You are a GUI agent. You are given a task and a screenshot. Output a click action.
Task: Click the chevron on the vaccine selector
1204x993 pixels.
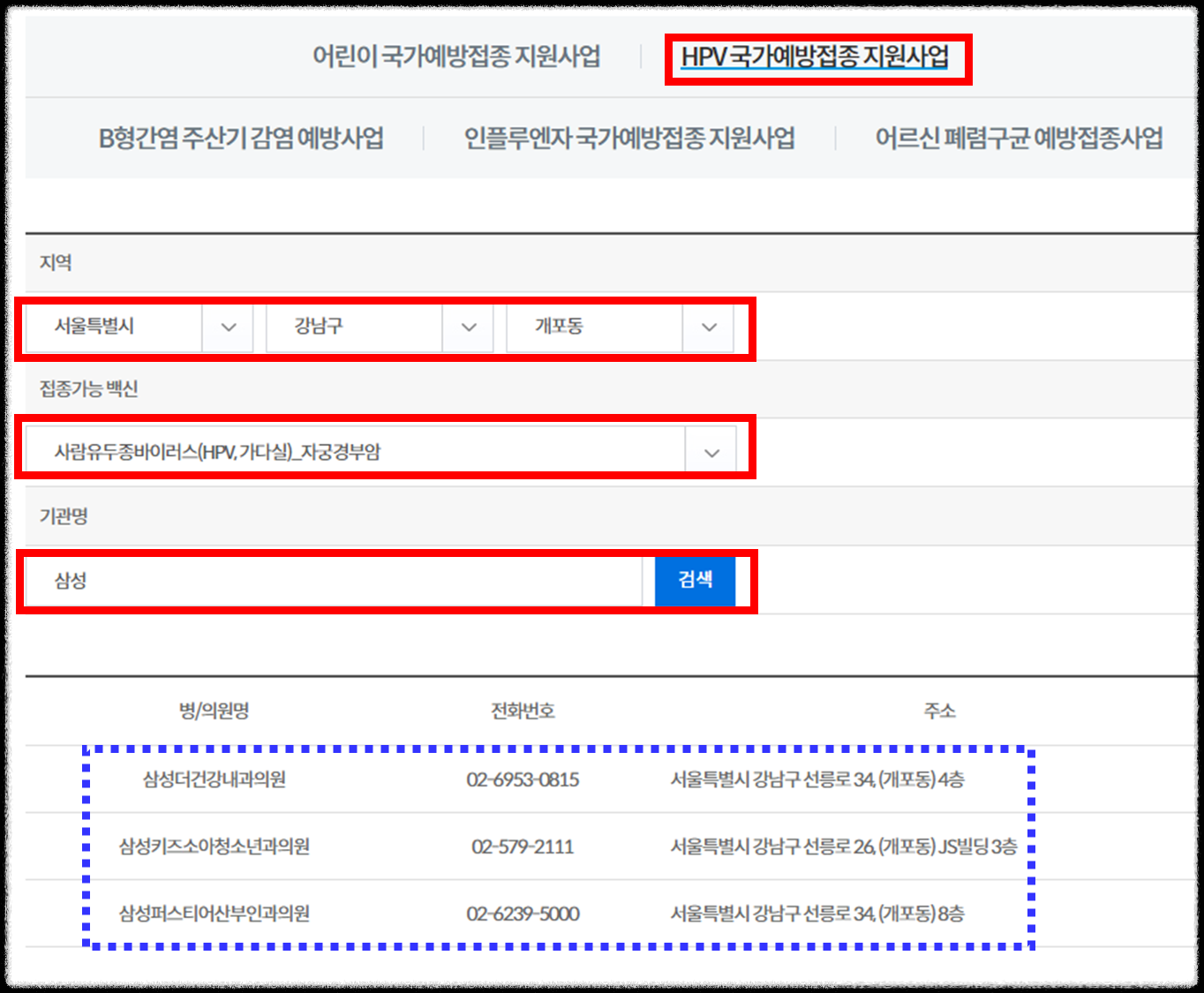pyautogui.click(x=711, y=452)
